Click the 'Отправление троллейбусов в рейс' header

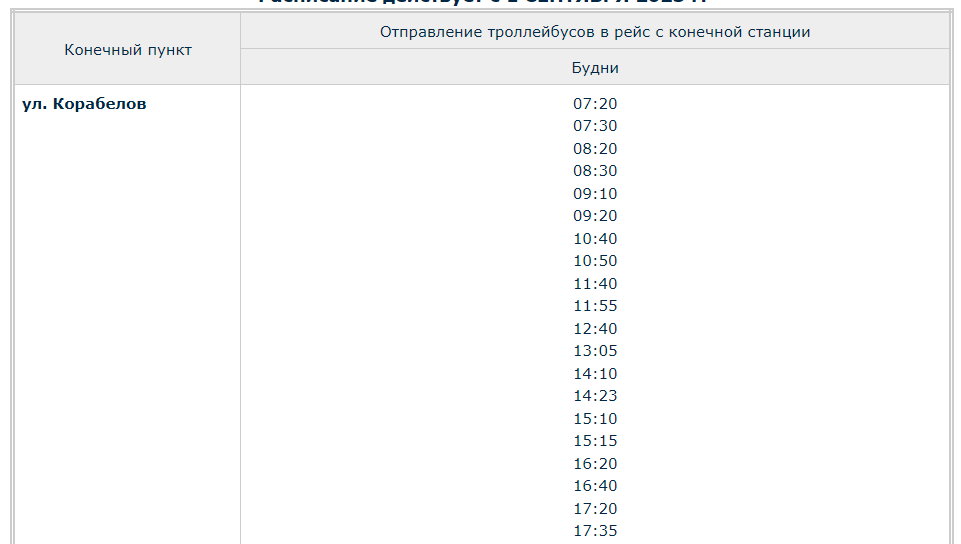tap(594, 32)
